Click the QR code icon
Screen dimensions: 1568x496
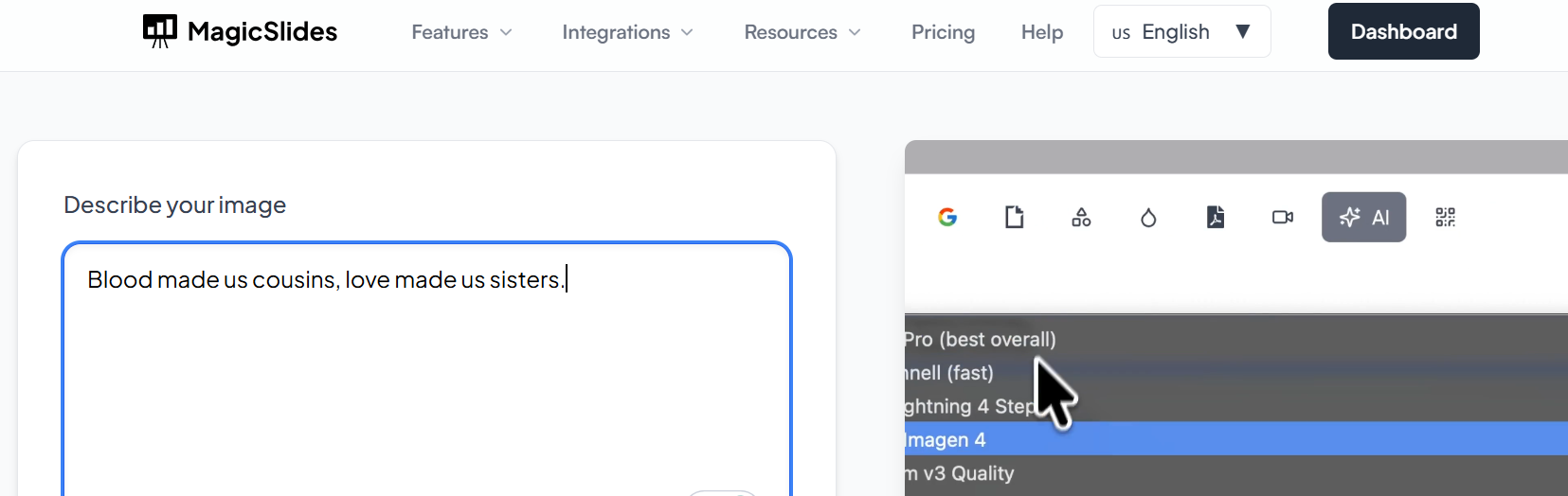pos(1445,218)
